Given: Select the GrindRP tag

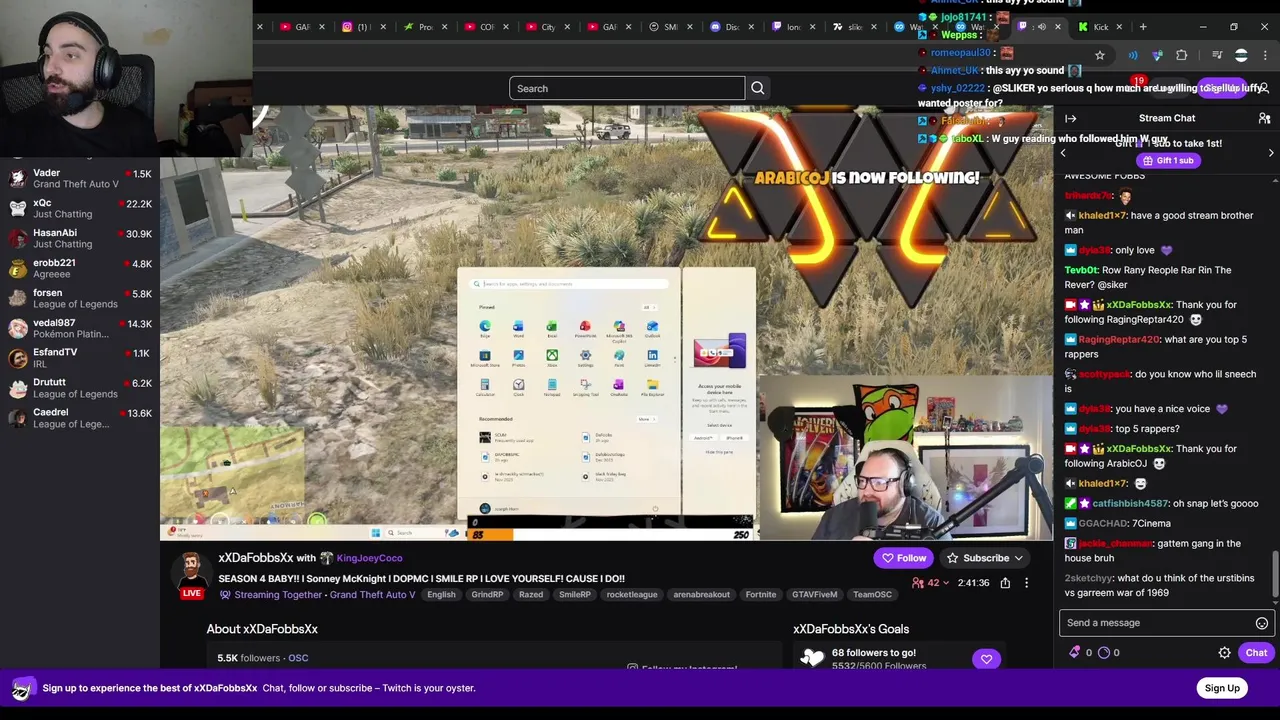Looking at the screenshot, I should 487,595.
